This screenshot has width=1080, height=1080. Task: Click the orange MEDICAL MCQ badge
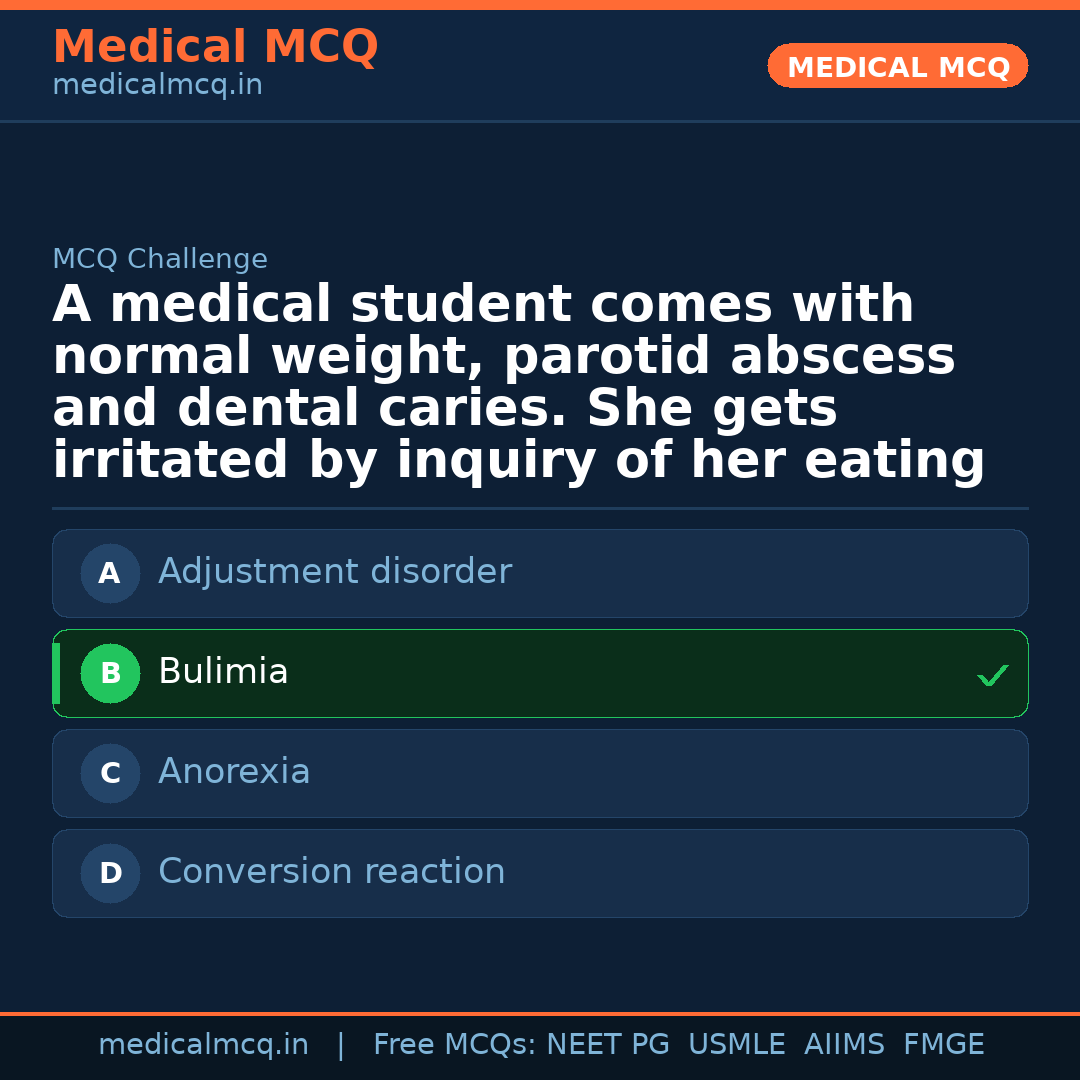coord(898,67)
